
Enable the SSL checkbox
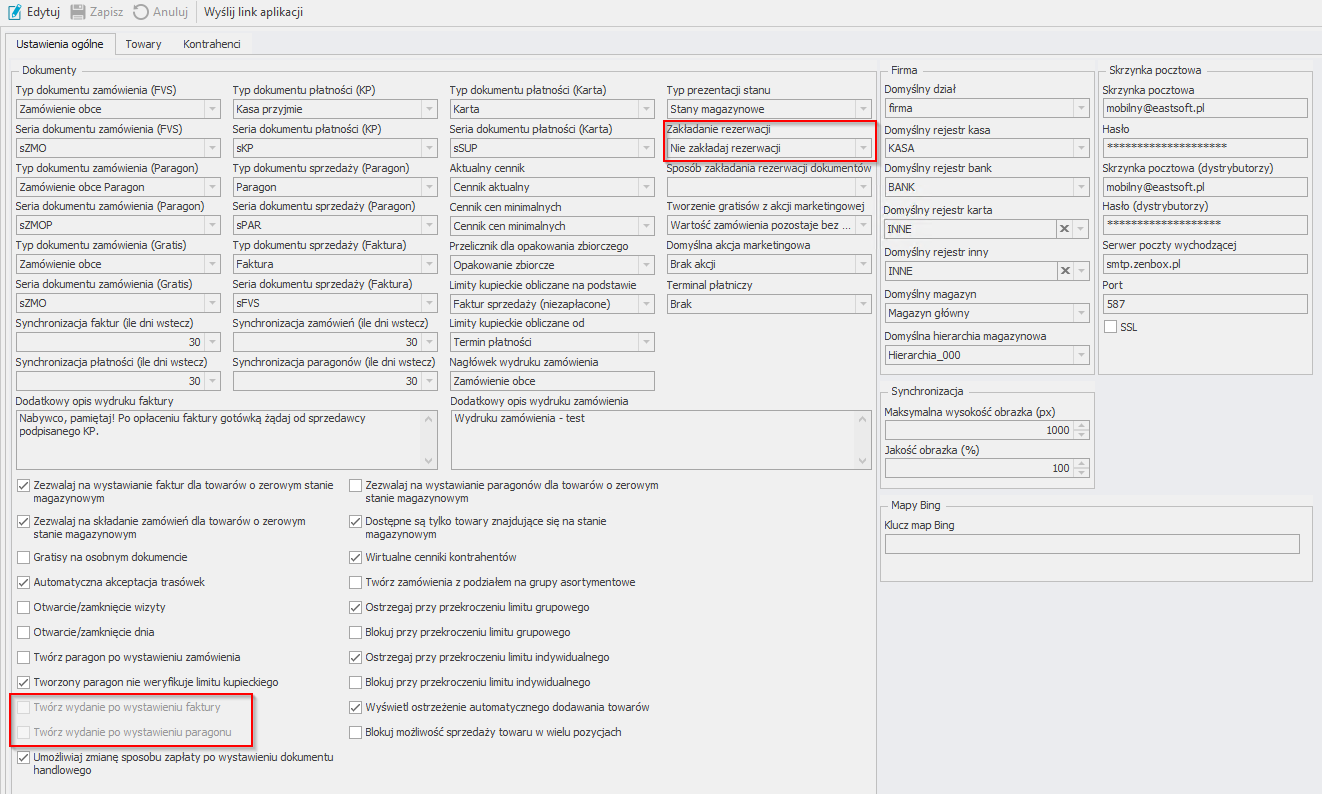pyautogui.click(x=1111, y=327)
